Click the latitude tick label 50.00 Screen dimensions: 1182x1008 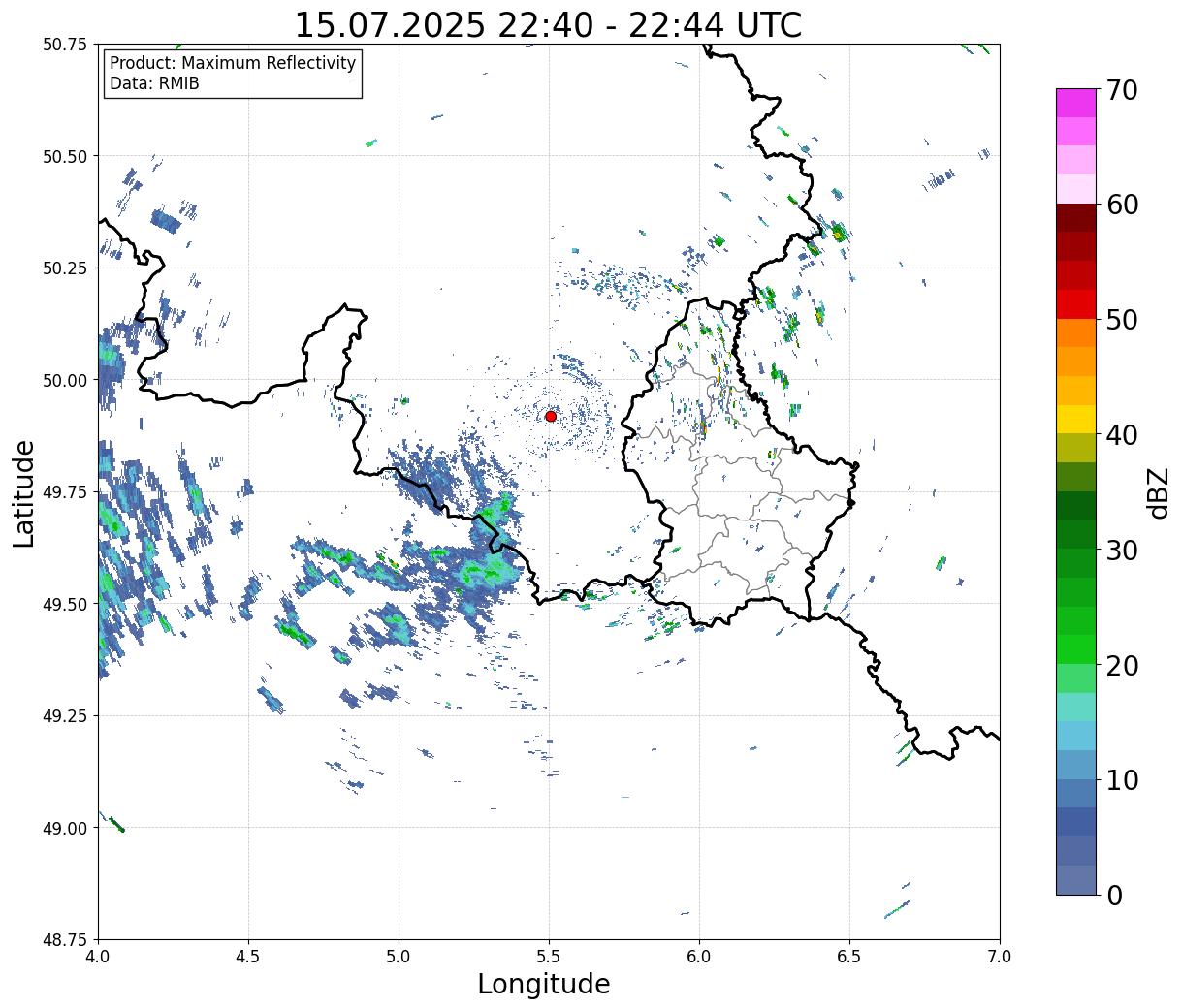65,380
